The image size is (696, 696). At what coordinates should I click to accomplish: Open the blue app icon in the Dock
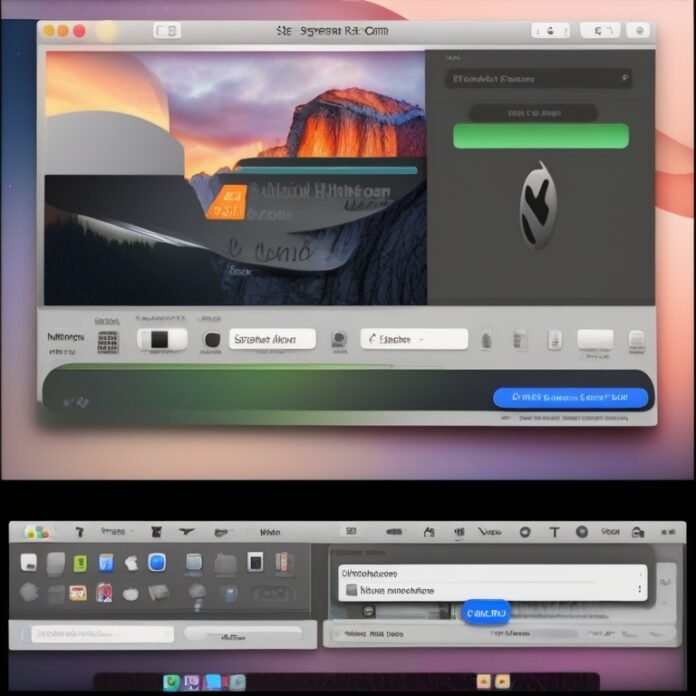click(x=213, y=682)
